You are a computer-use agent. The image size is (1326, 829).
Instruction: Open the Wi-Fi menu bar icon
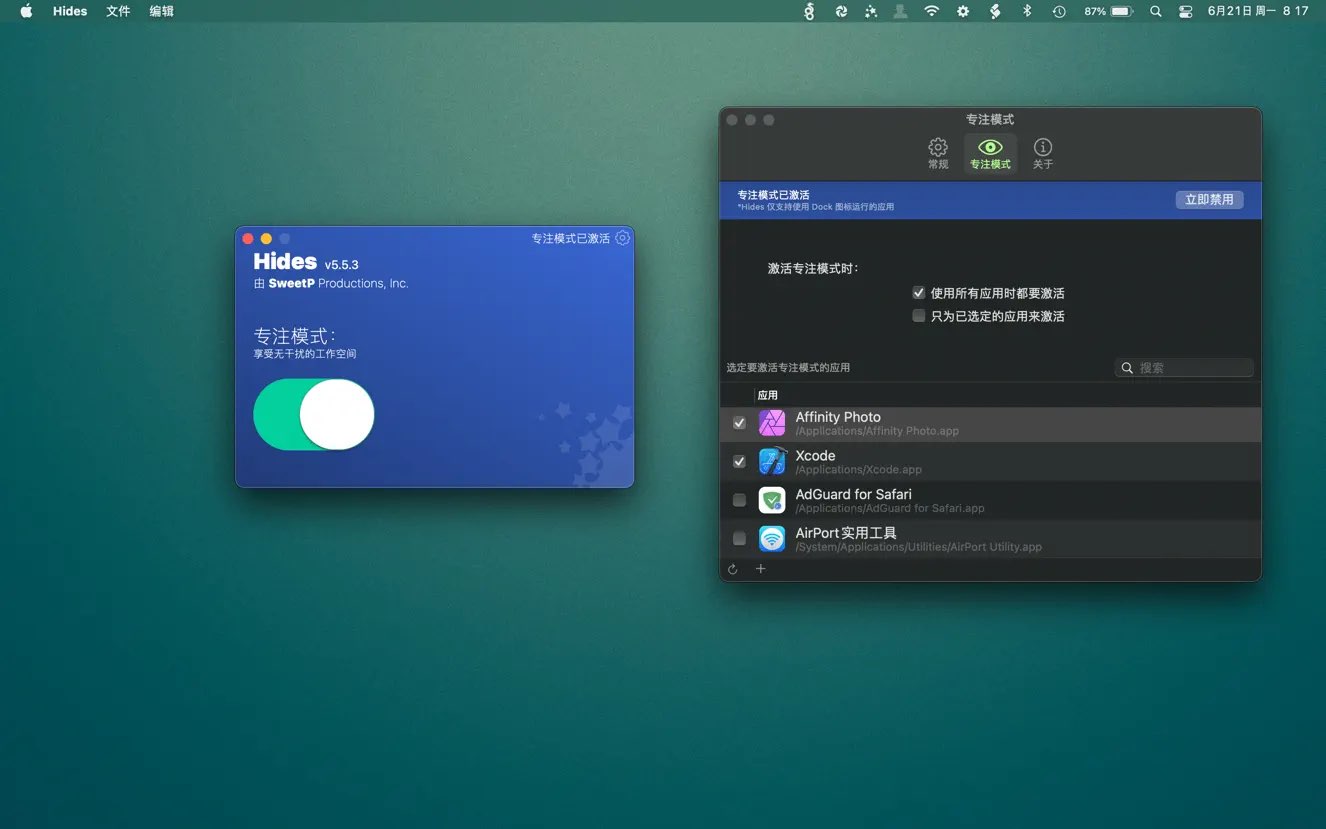[x=932, y=11]
